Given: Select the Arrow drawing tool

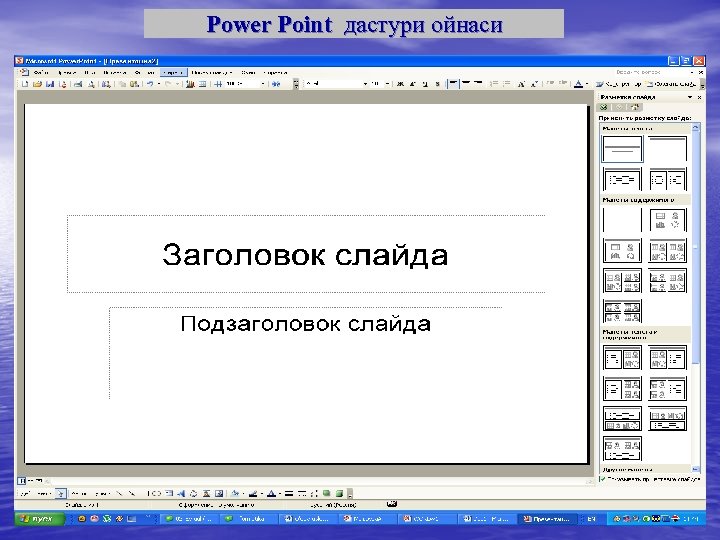Looking at the screenshot, I should coord(132,494).
